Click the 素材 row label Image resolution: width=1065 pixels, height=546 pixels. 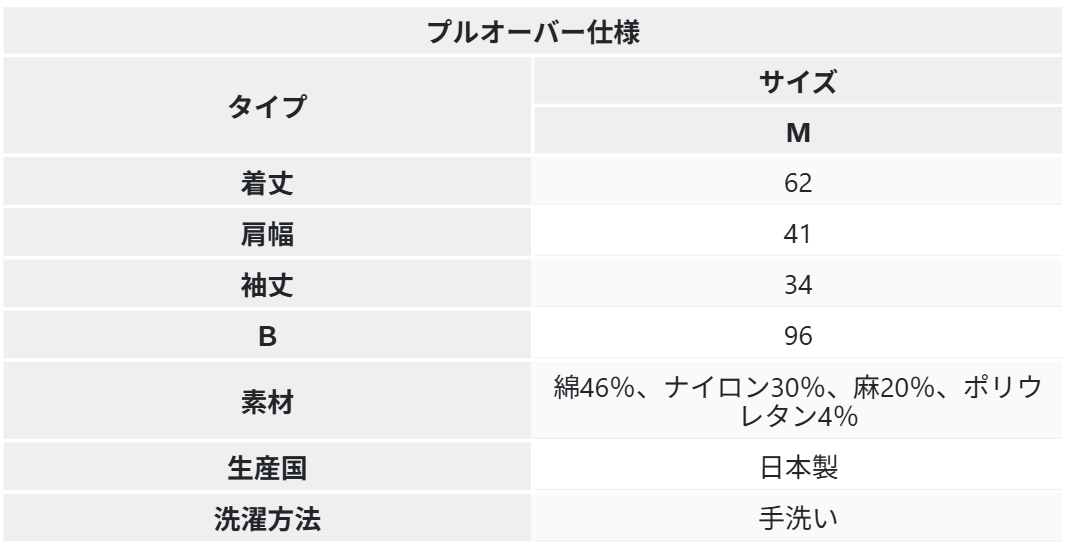click(x=267, y=400)
